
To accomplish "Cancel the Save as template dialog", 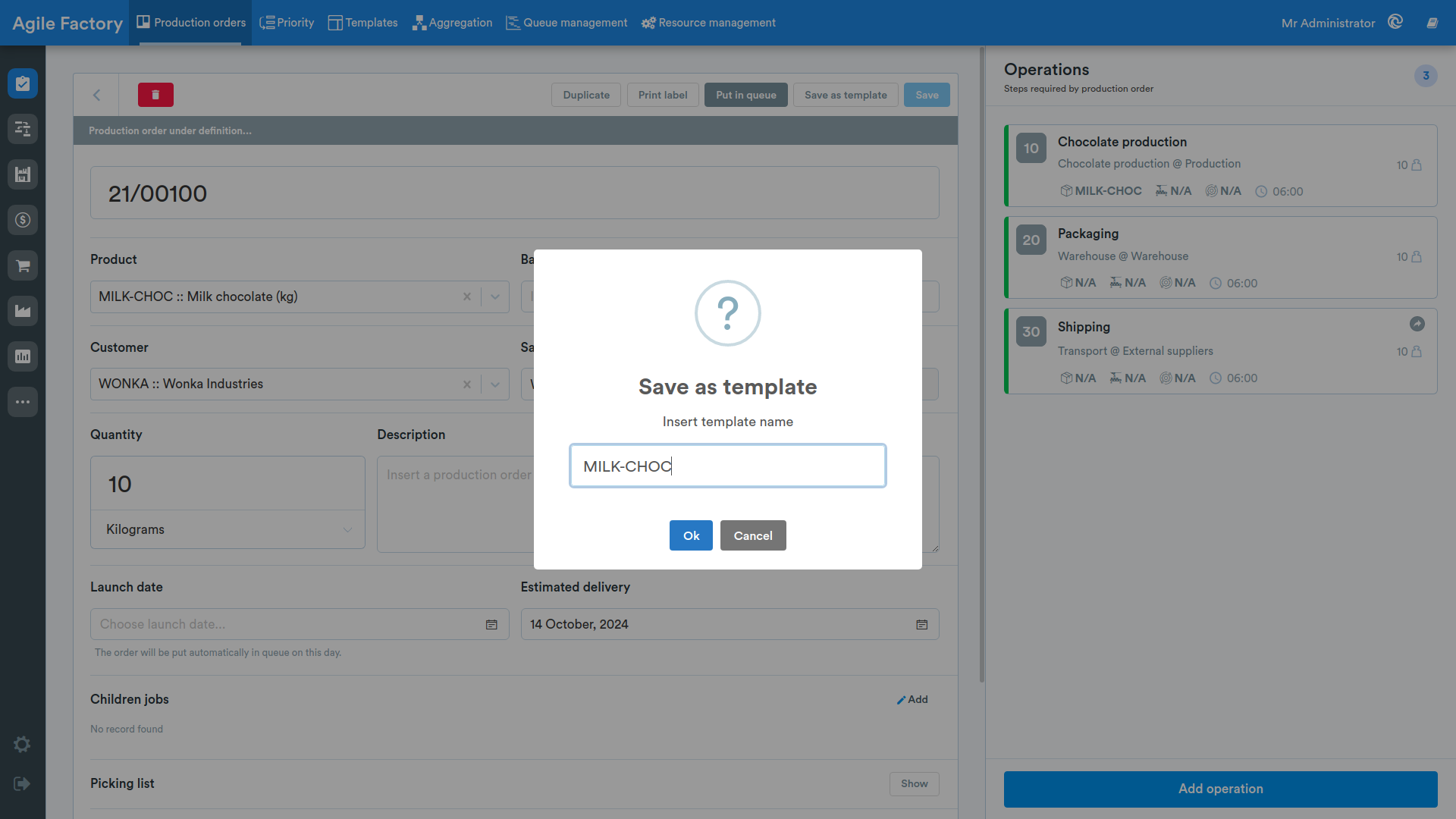I will 753,535.
